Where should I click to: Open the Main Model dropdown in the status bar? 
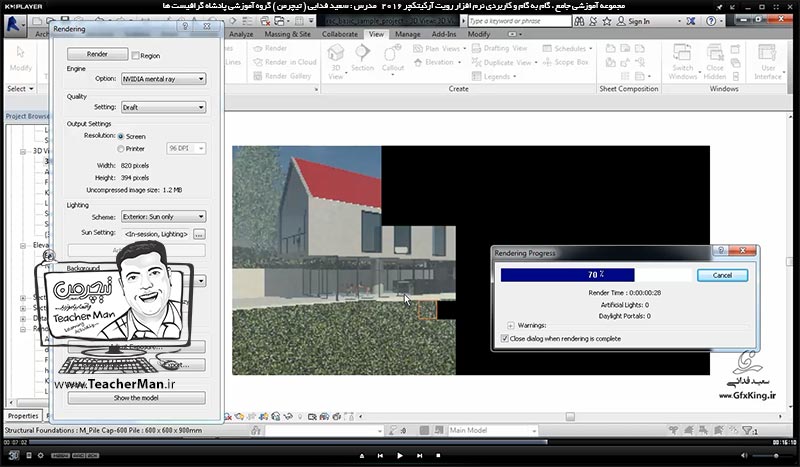click(x=492, y=431)
